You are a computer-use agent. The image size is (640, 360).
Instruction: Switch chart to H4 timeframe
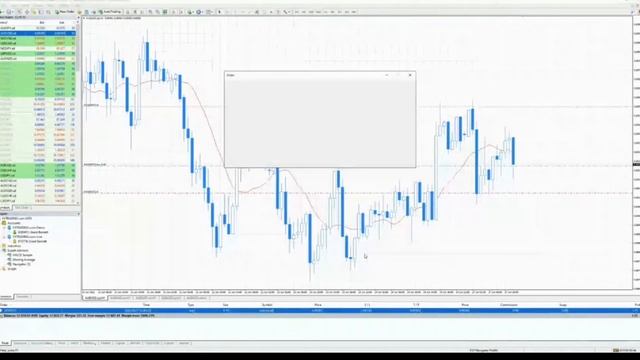coord(333,12)
